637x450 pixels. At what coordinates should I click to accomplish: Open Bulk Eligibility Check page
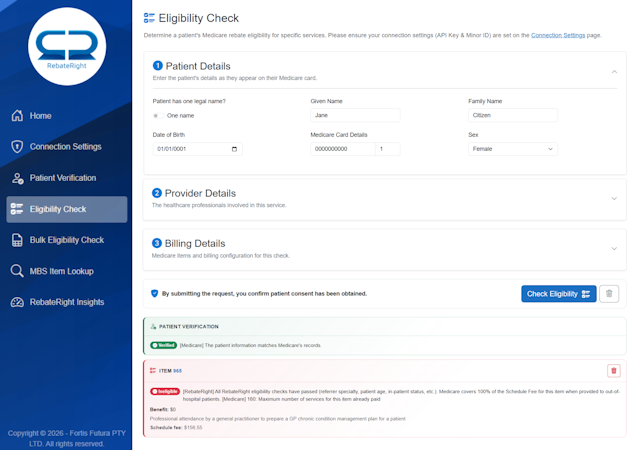pos(67,240)
